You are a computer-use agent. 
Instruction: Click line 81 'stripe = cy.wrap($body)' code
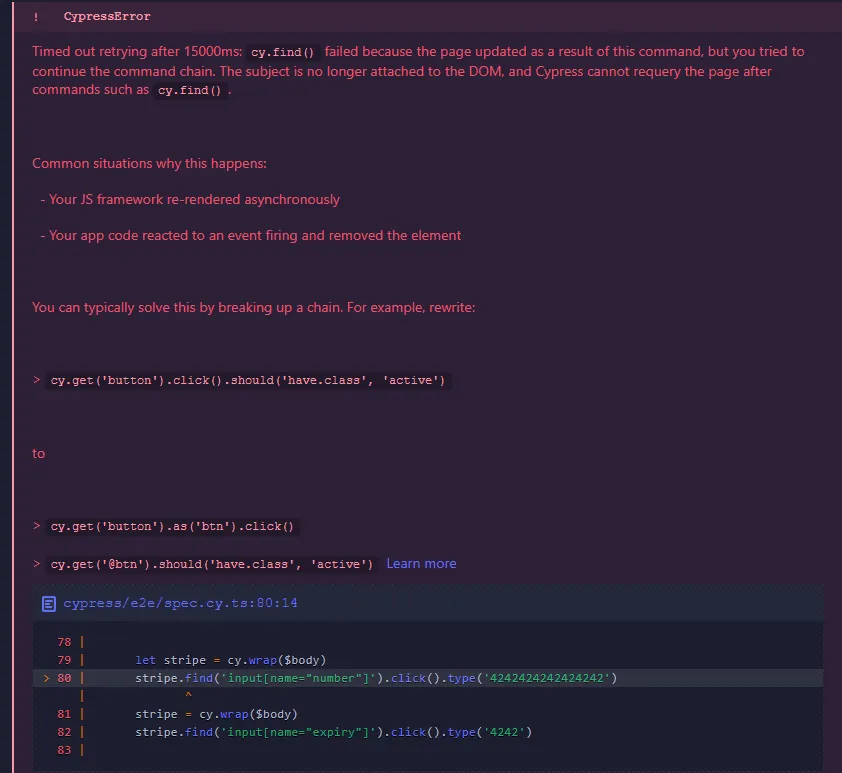(216, 714)
